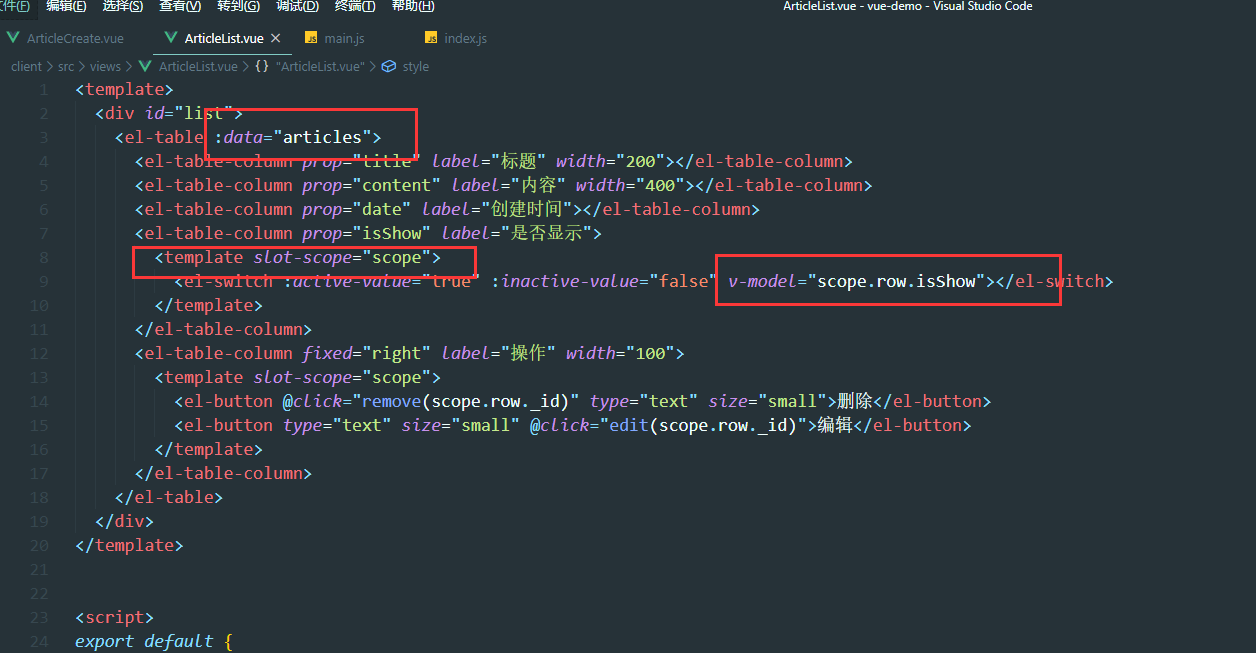Click the closing </el-switch> tag
Image resolution: width=1256 pixels, height=653 pixels.
tap(1055, 281)
